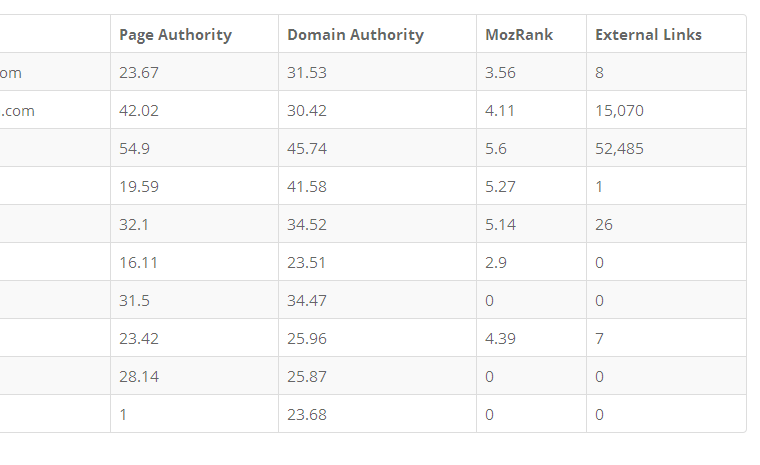Click the partial '.com' domain link

point(18,111)
